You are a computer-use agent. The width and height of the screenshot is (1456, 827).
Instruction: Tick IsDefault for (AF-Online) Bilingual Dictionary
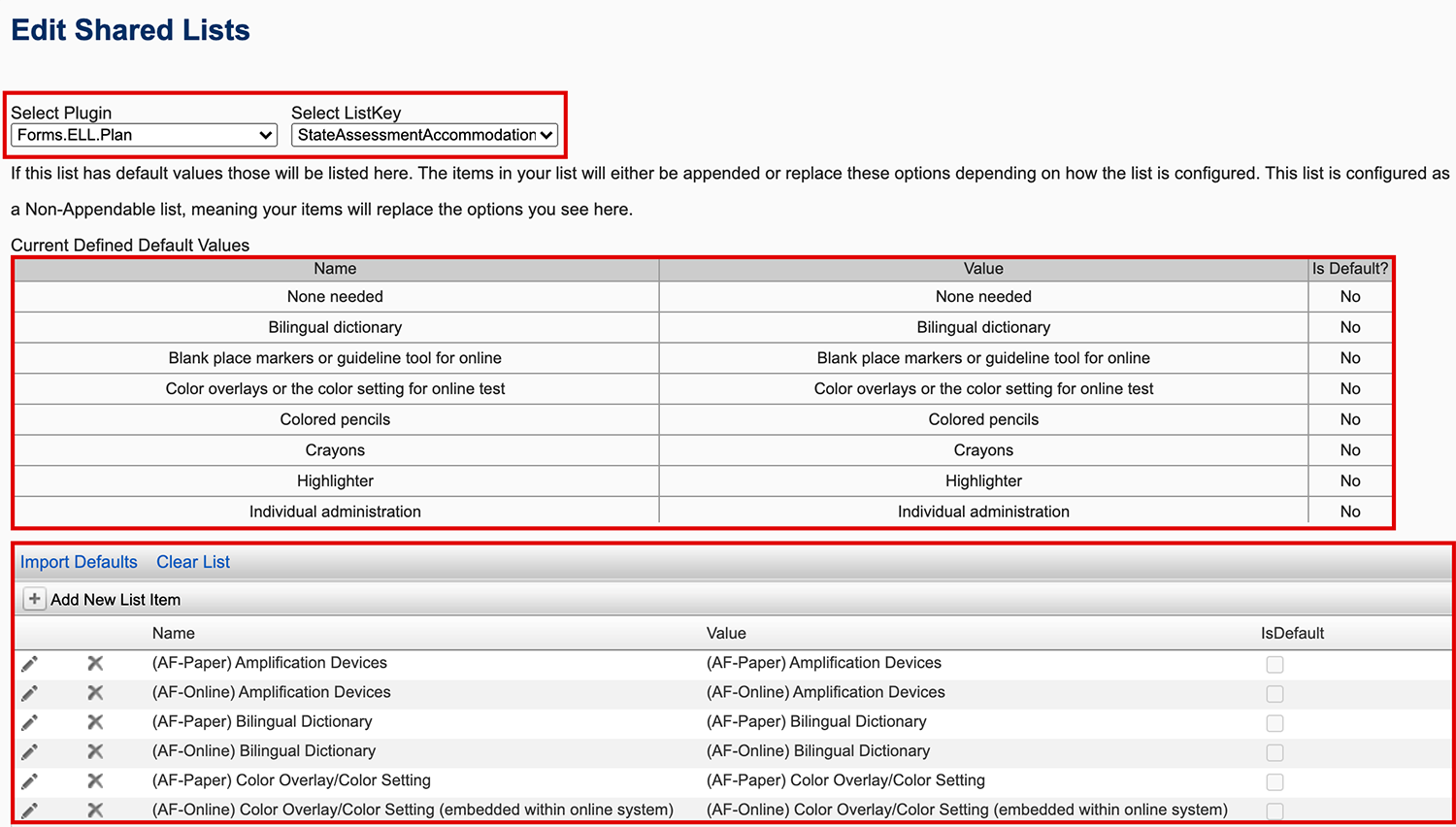1274,753
